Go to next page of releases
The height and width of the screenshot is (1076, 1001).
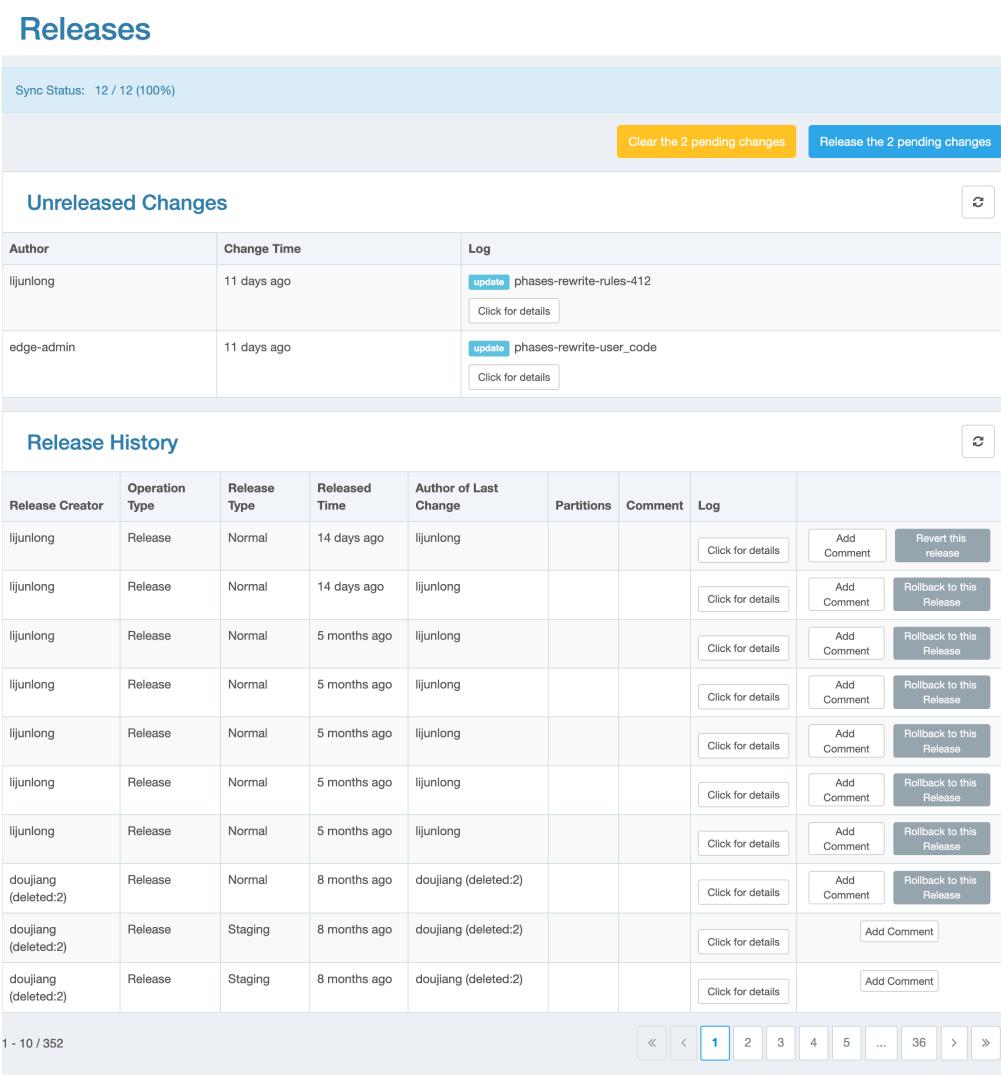tap(954, 1043)
